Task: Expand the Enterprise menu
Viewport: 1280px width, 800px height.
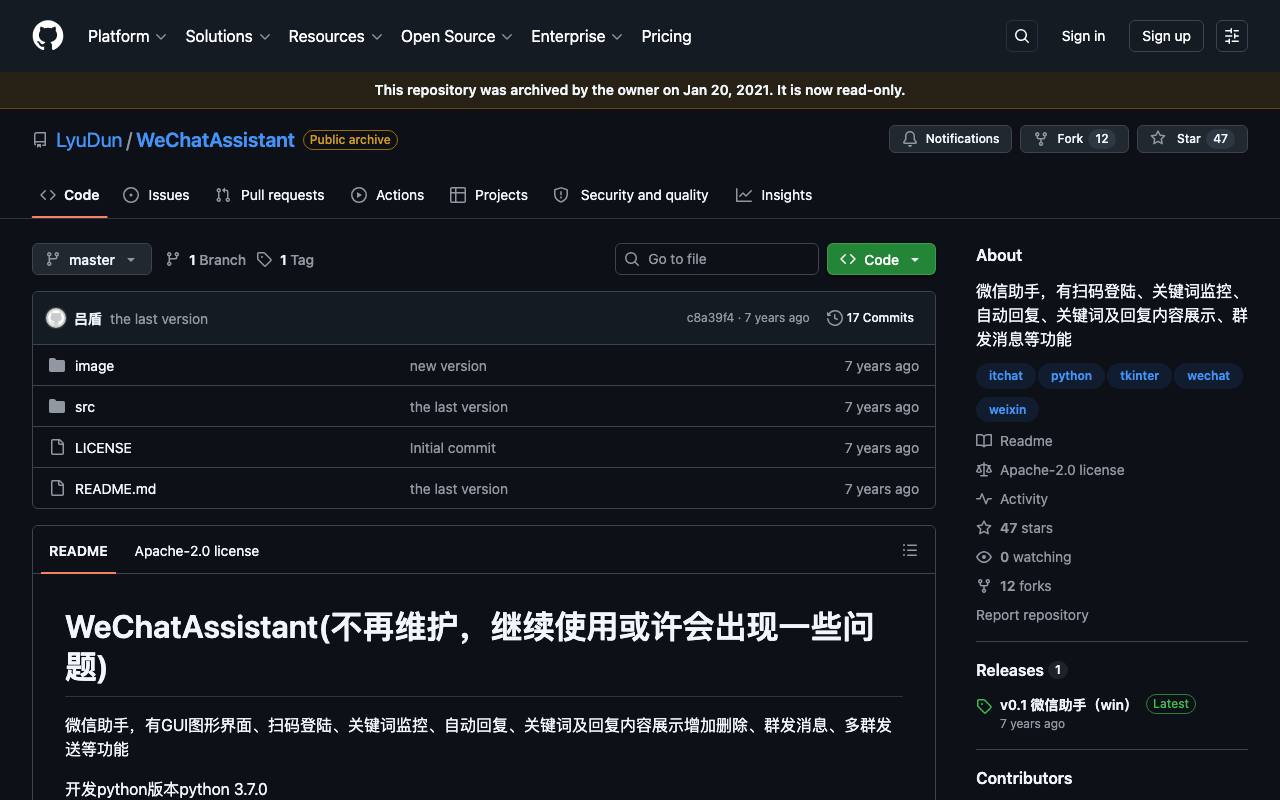Action: 577,36
